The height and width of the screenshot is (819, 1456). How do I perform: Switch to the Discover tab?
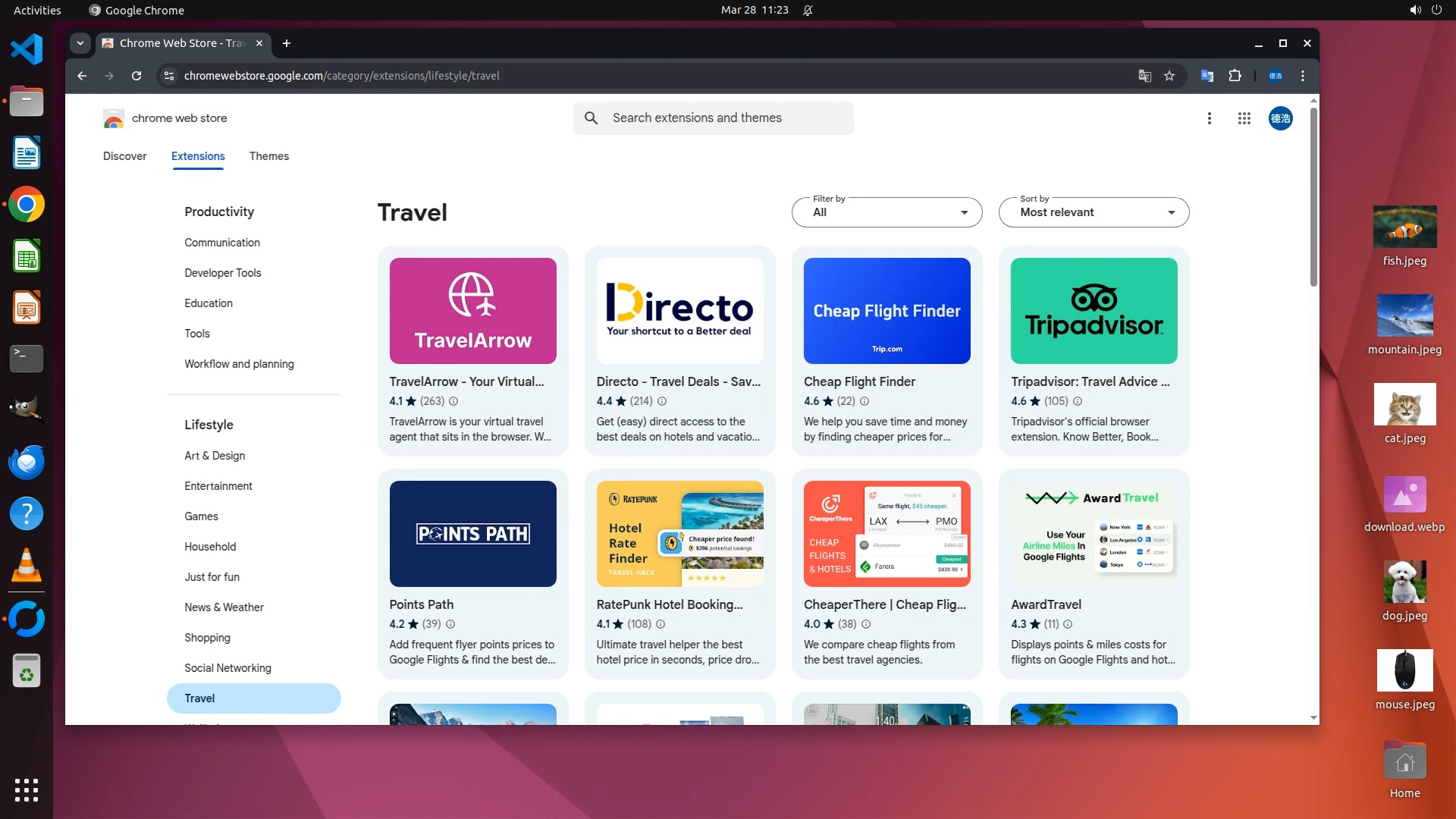click(124, 156)
